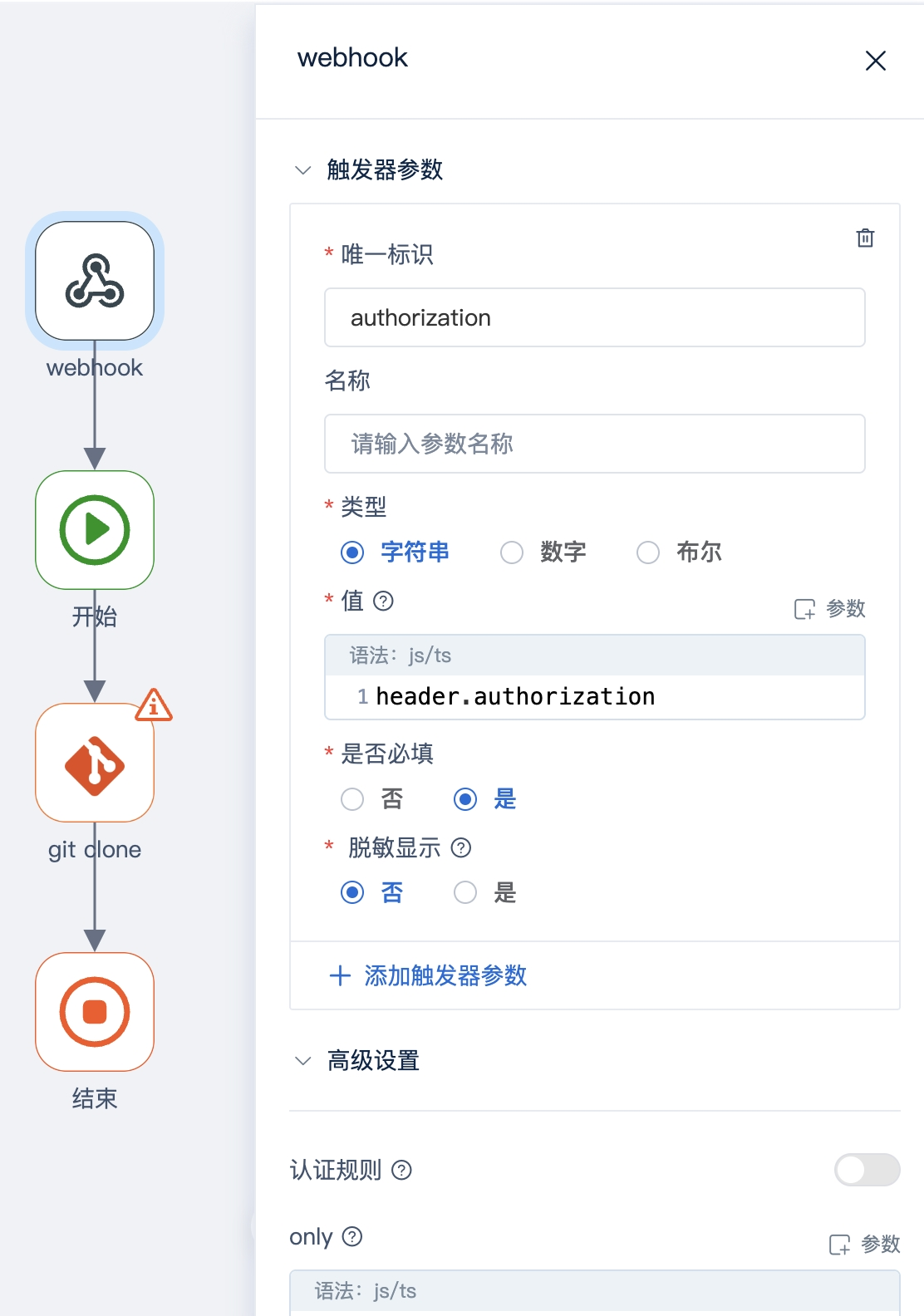Focus the 名称 parameter name input
The height and width of the screenshot is (1316, 924).
[595, 444]
